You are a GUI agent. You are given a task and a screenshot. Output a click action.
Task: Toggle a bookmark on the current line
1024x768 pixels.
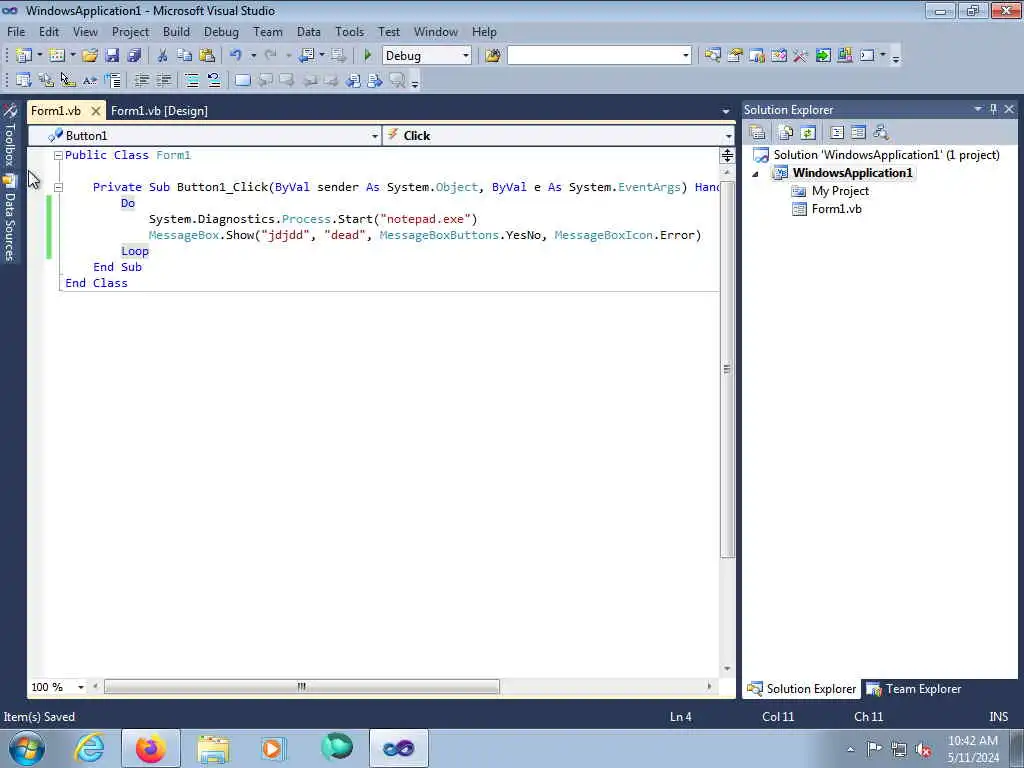(242, 80)
